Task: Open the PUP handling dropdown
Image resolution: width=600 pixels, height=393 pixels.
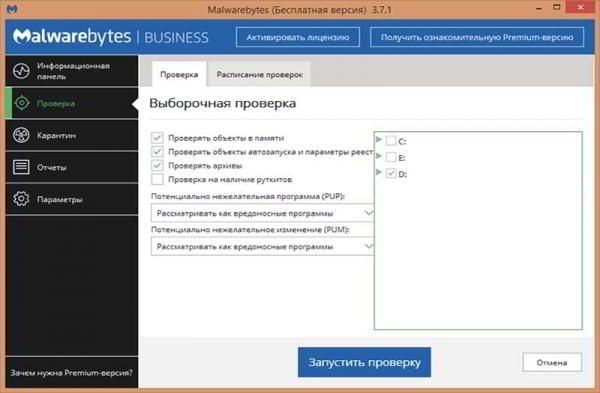Action: 262,213
